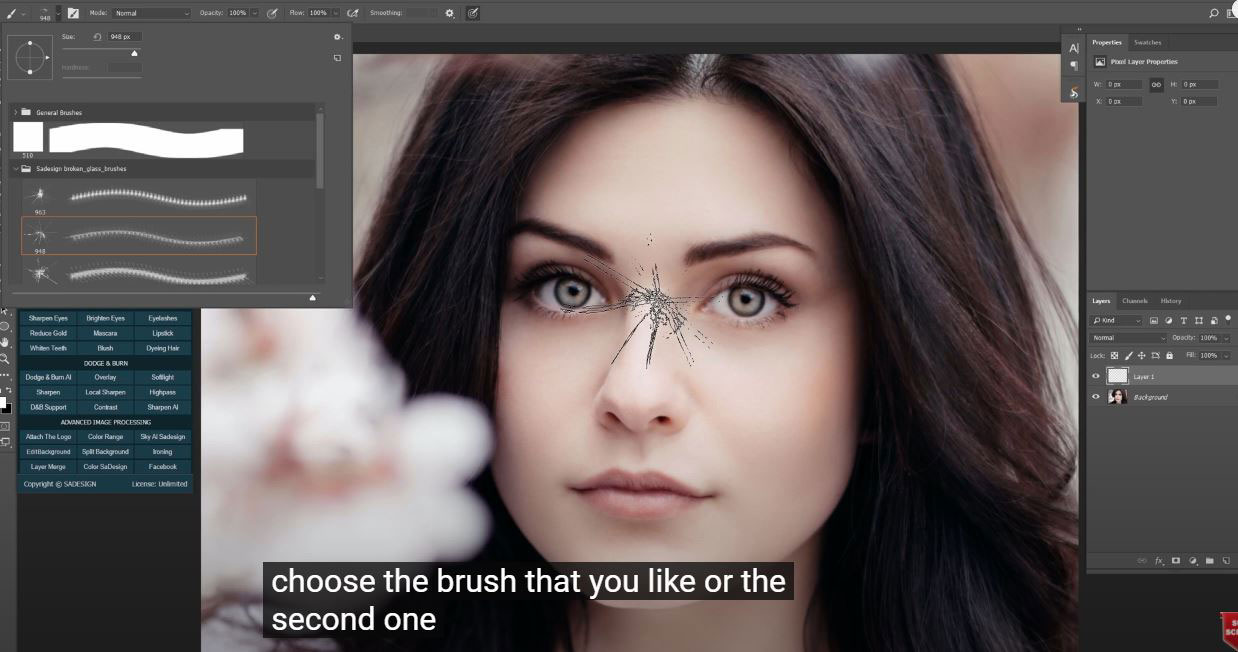Open the brush settings panel icon
The height and width of the screenshot is (652, 1238).
pyautogui.click(x=73, y=13)
